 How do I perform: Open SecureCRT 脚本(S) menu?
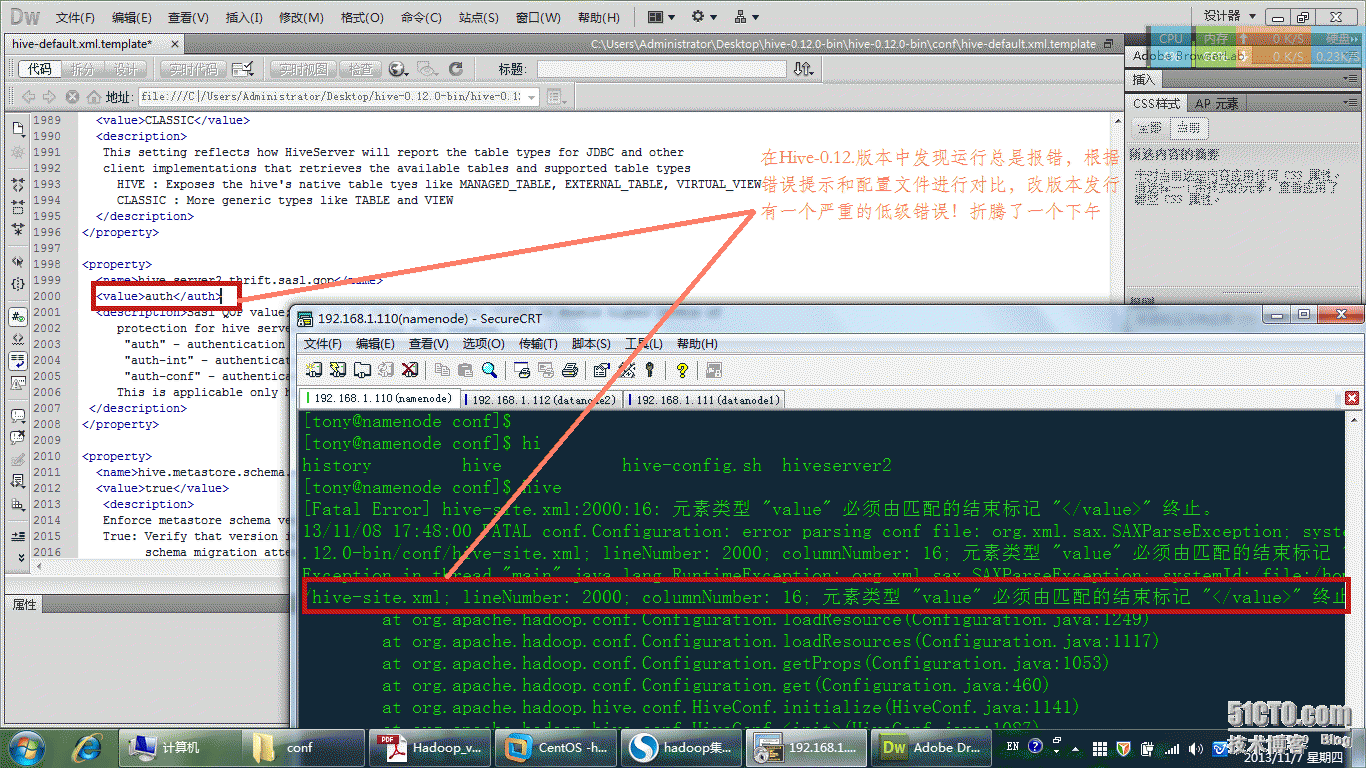pyautogui.click(x=591, y=343)
